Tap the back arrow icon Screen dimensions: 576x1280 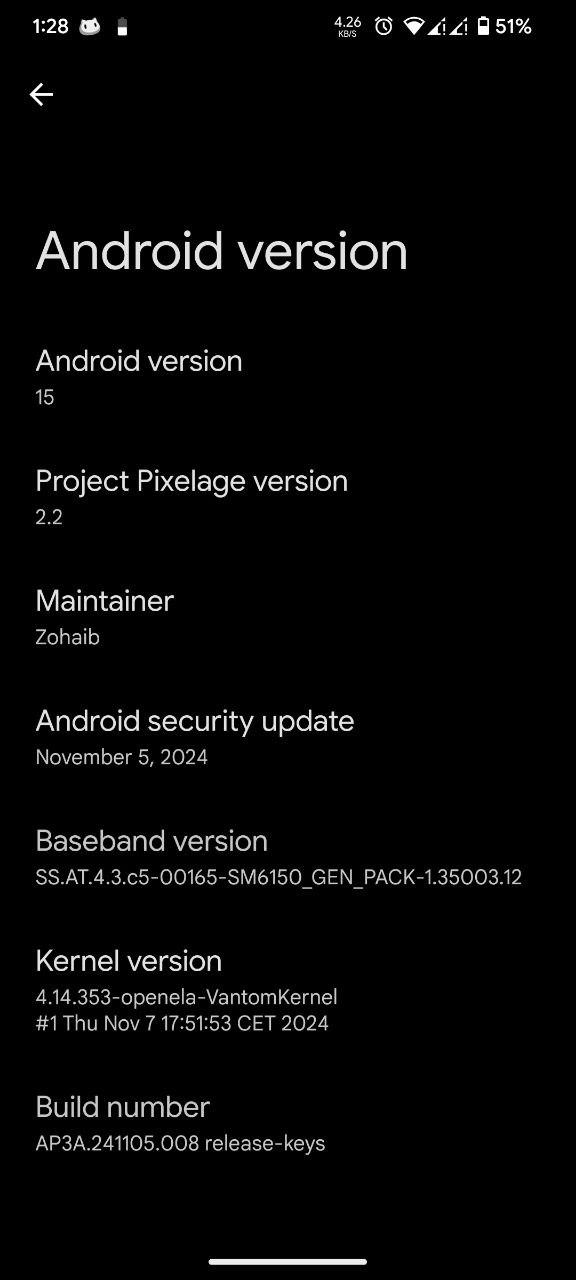click(41, 94)
